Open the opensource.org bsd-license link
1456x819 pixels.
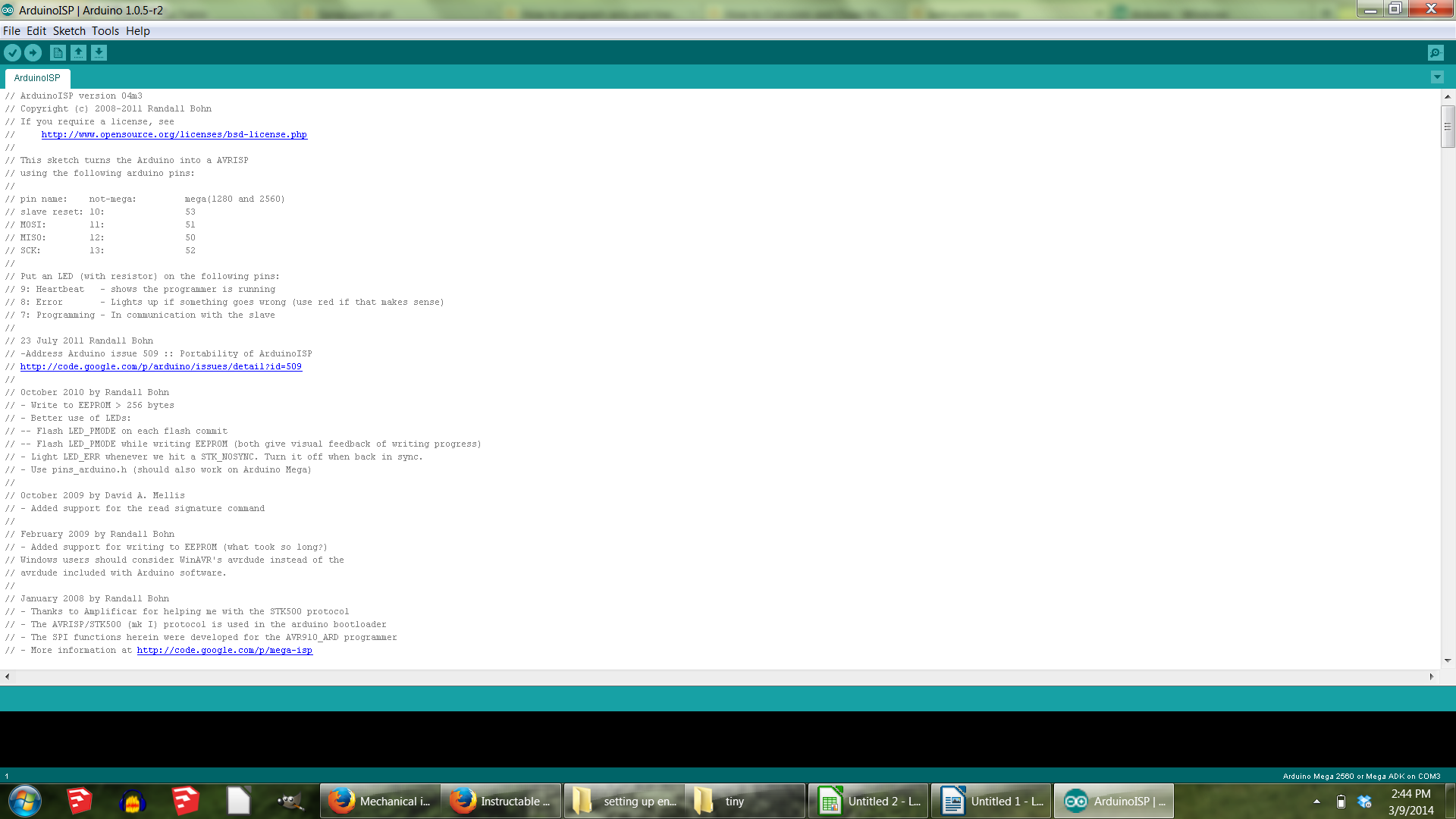tap(174, 135)
